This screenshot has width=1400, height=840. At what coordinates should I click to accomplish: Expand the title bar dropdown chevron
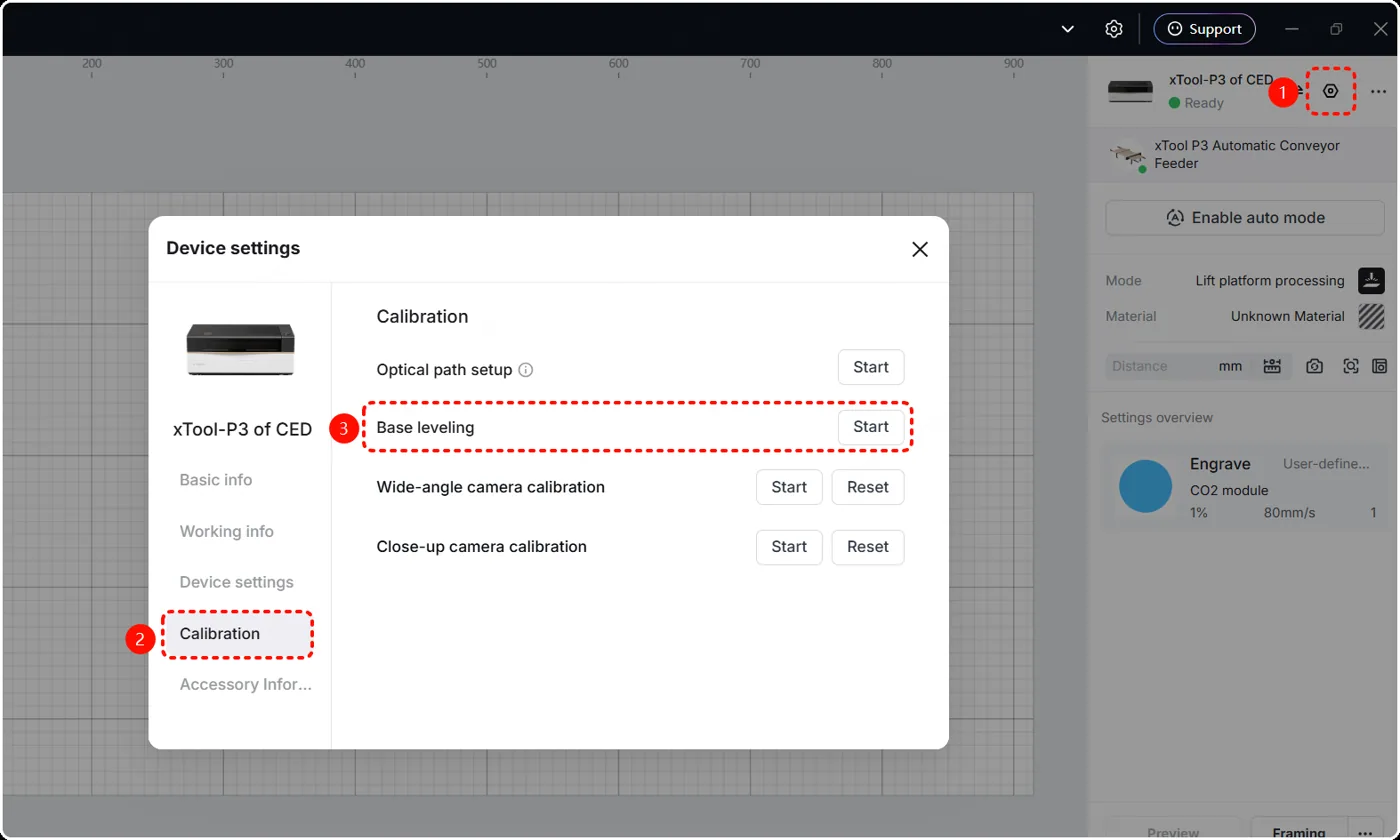tap(1068, 29)
